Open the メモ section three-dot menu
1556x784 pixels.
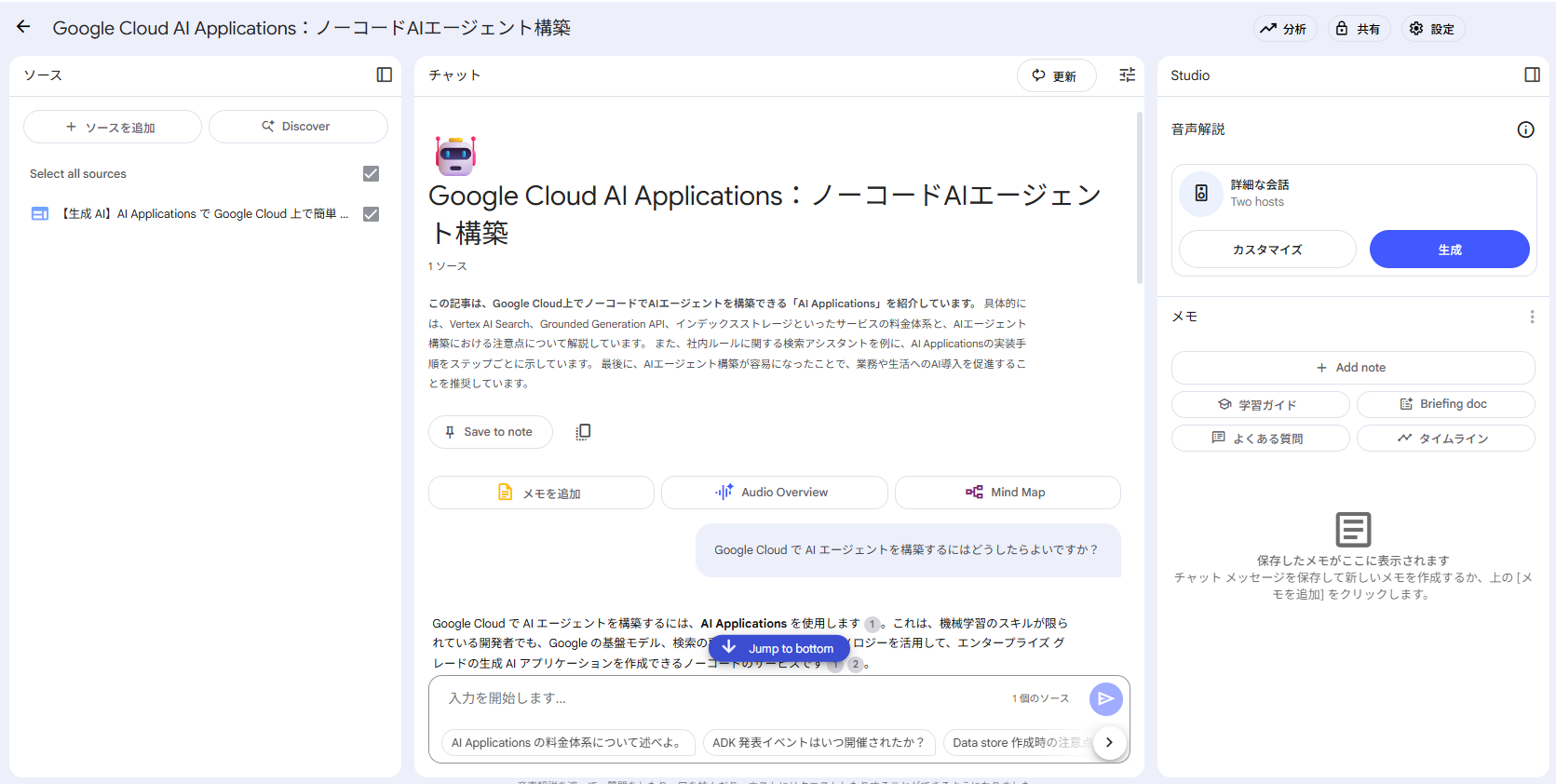tap(1532, 317)
